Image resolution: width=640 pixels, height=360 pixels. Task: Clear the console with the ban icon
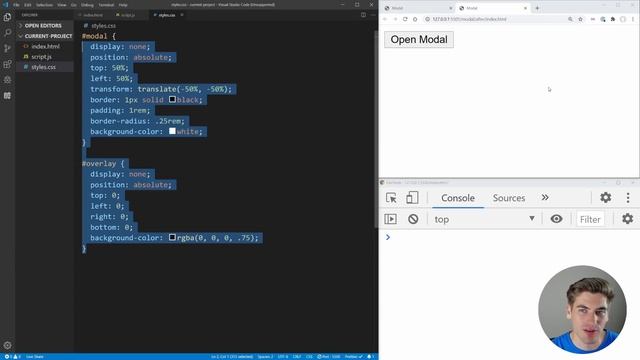(413, 219)
